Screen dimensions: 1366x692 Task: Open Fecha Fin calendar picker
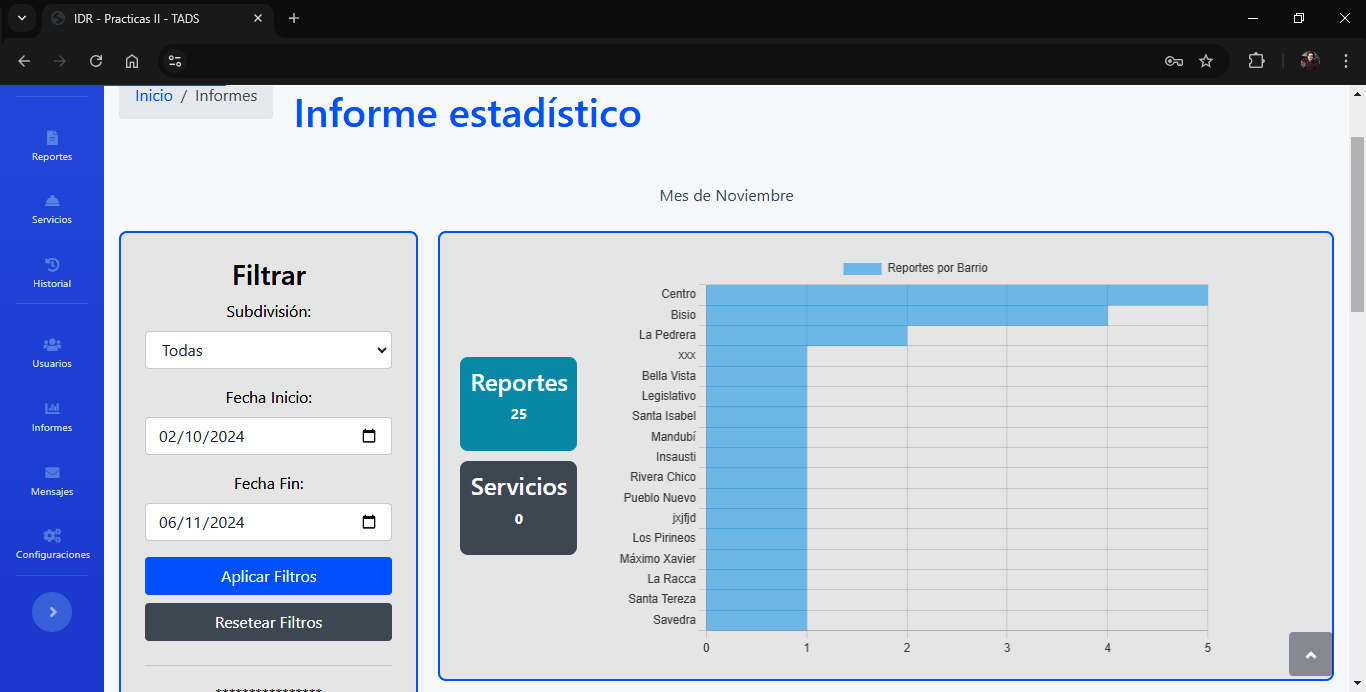pos(369,522)
